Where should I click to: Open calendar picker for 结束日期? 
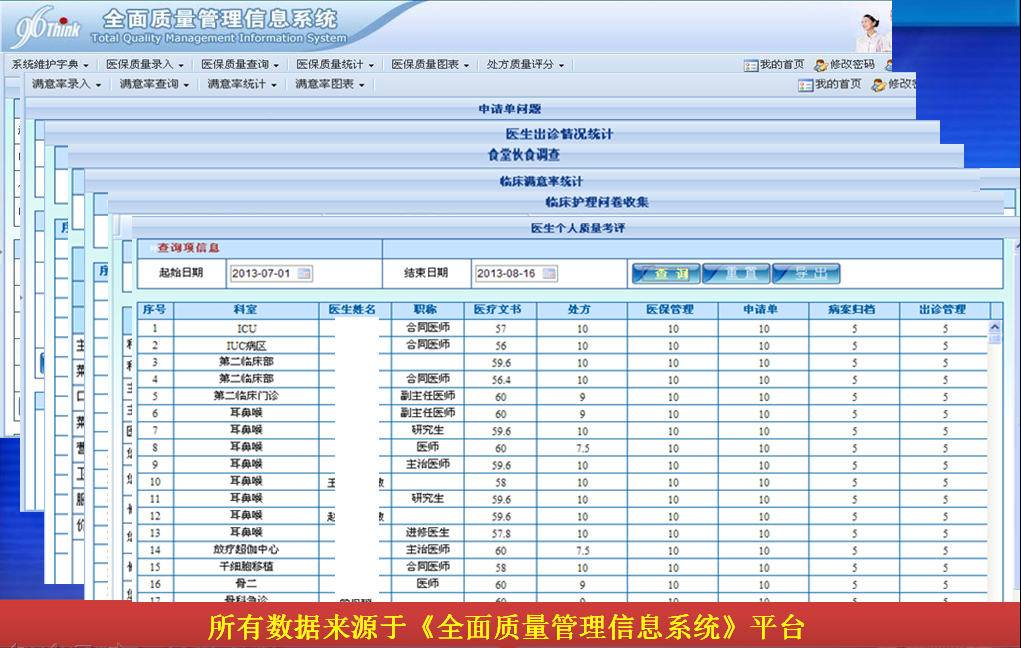(x=550, y=274)
